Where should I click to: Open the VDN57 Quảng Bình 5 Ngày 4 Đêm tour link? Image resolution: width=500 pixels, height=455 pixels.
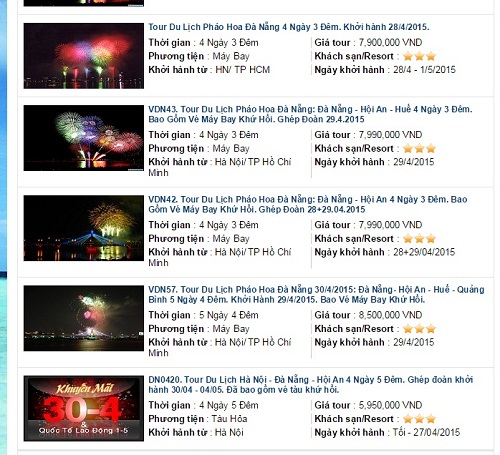tap(316, 294)
